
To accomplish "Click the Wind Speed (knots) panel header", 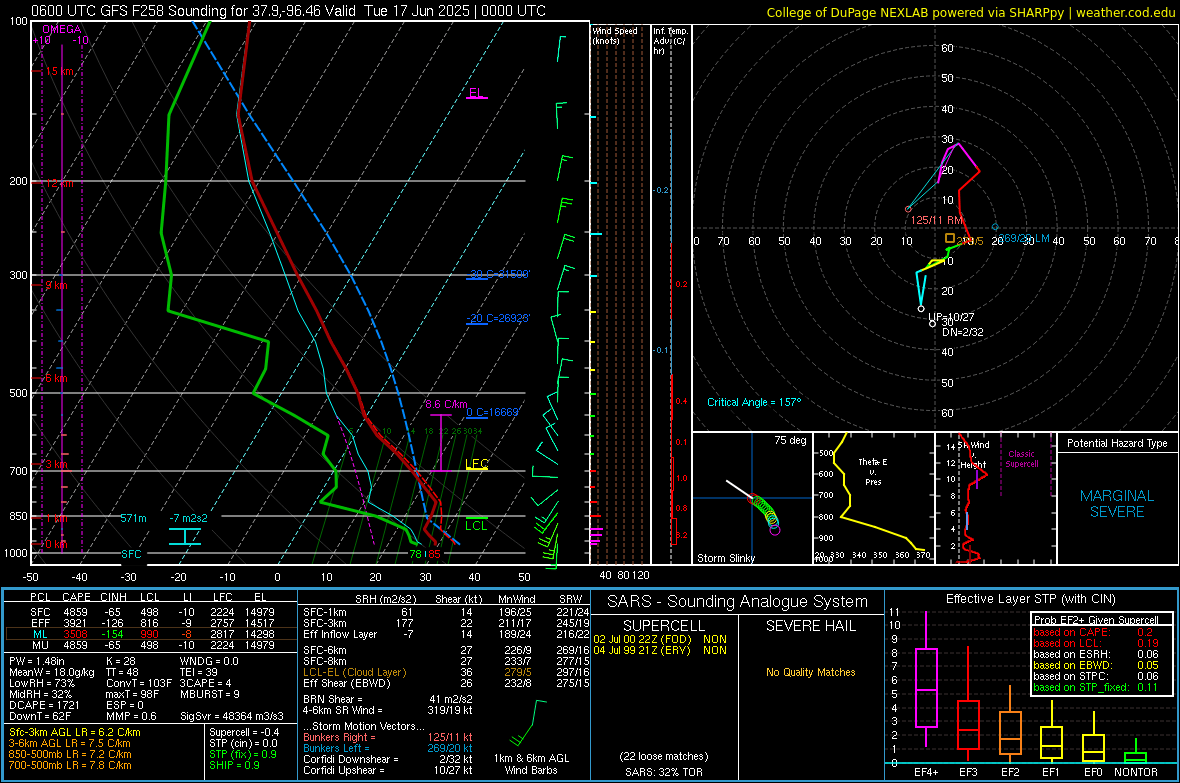I will click(615, 35).
